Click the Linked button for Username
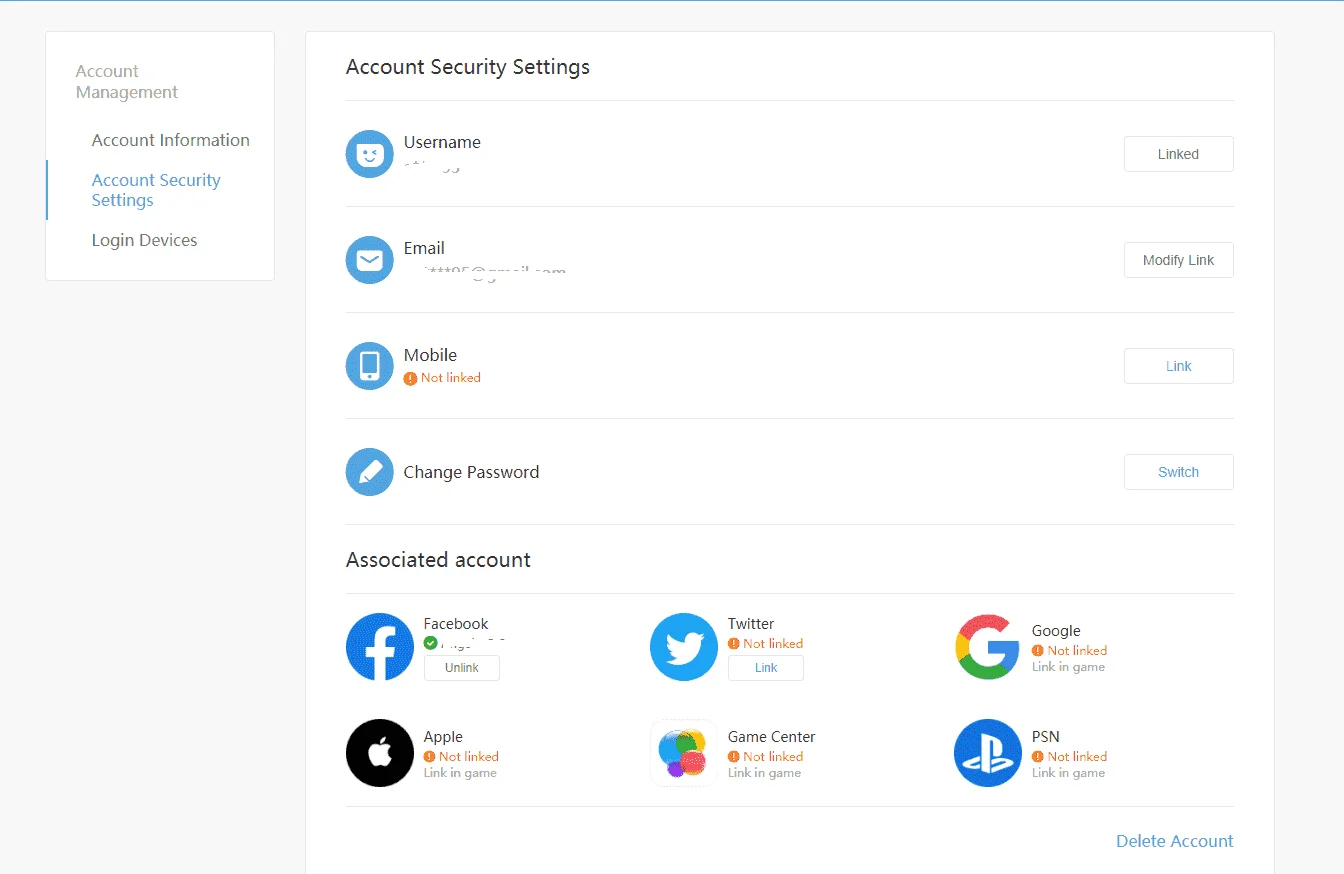The width and height of the screenshot is (1344, 874). coord(1179,154)
